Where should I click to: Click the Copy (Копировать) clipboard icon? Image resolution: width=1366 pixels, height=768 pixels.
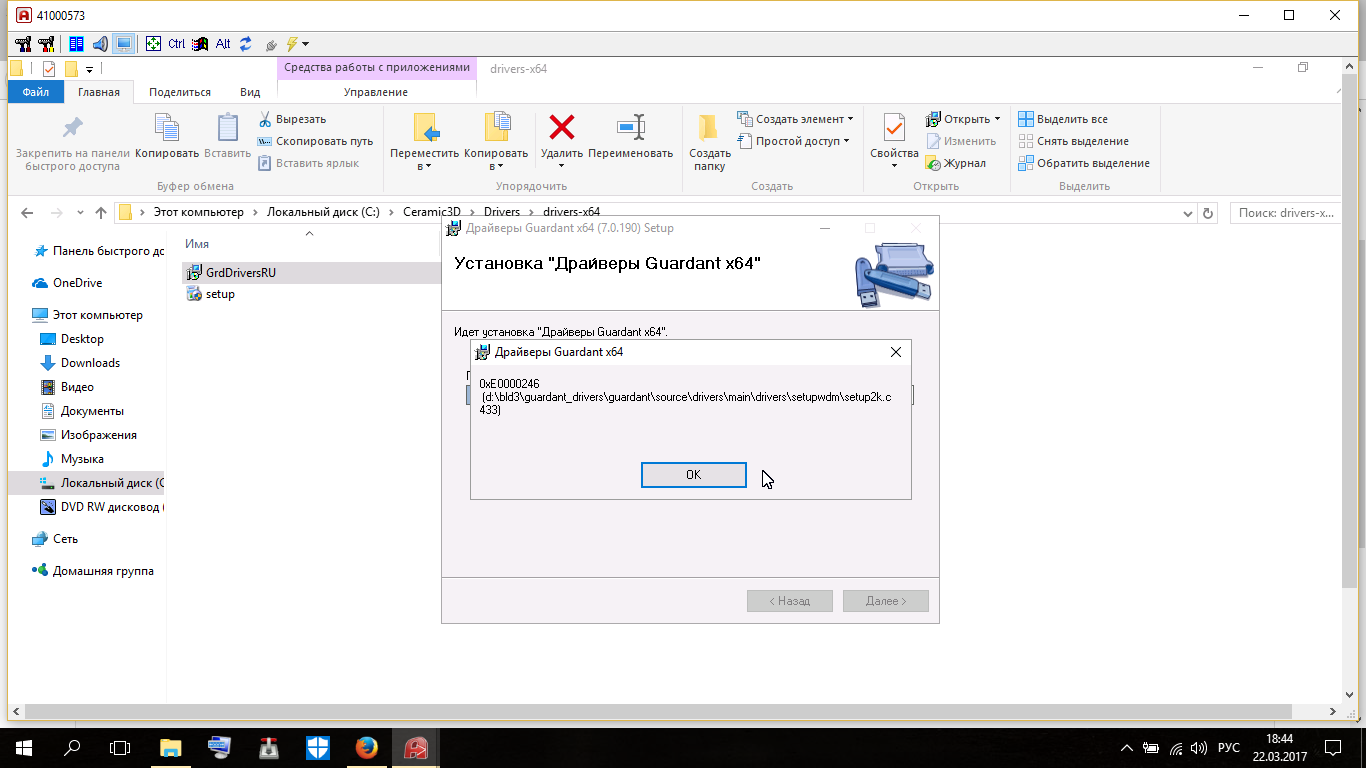click(166, 128)
